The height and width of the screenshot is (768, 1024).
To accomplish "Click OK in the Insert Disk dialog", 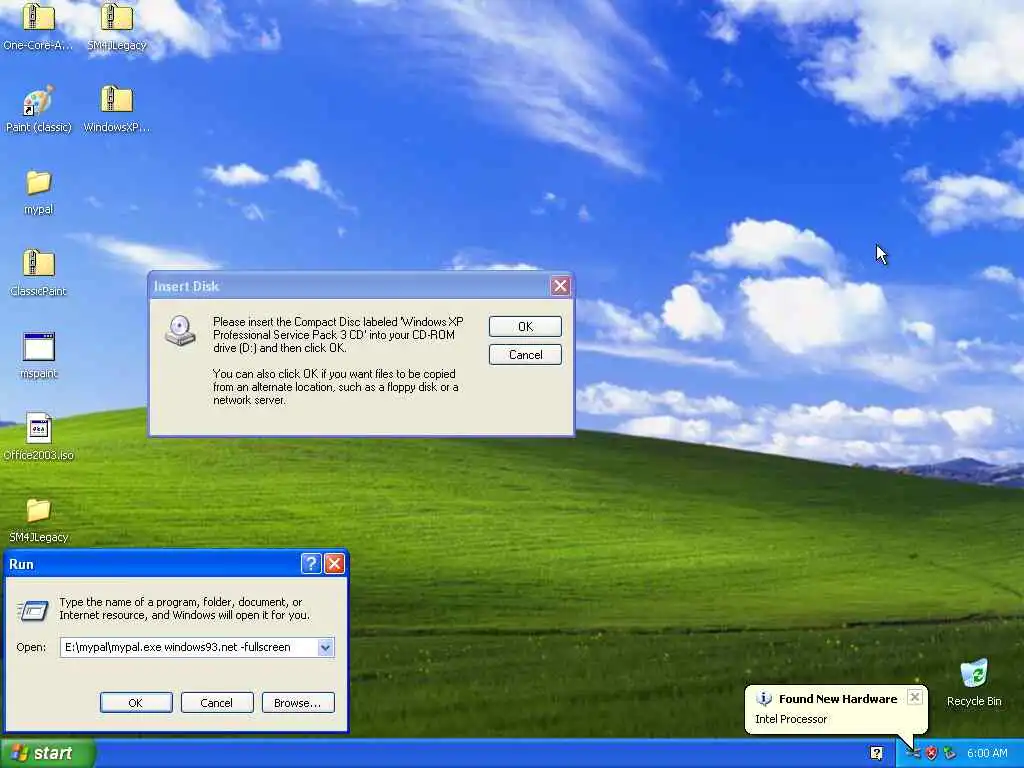I will point(525,327).
